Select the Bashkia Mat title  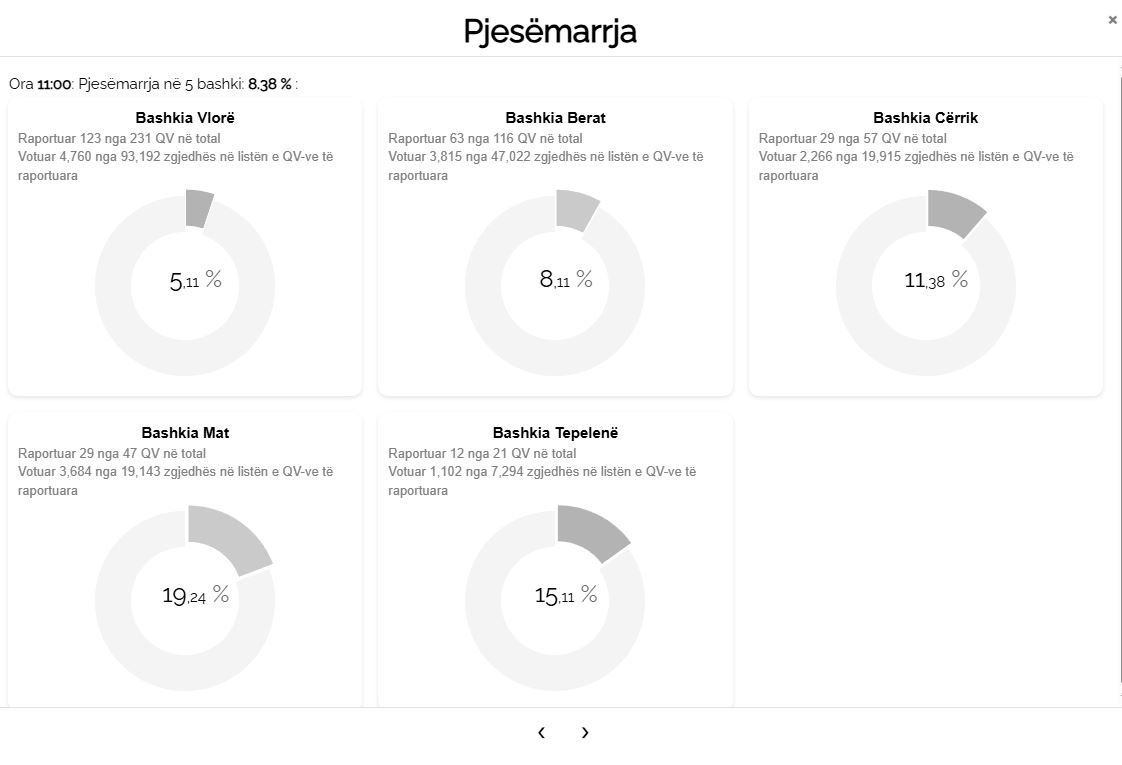[x=185, y=433]
